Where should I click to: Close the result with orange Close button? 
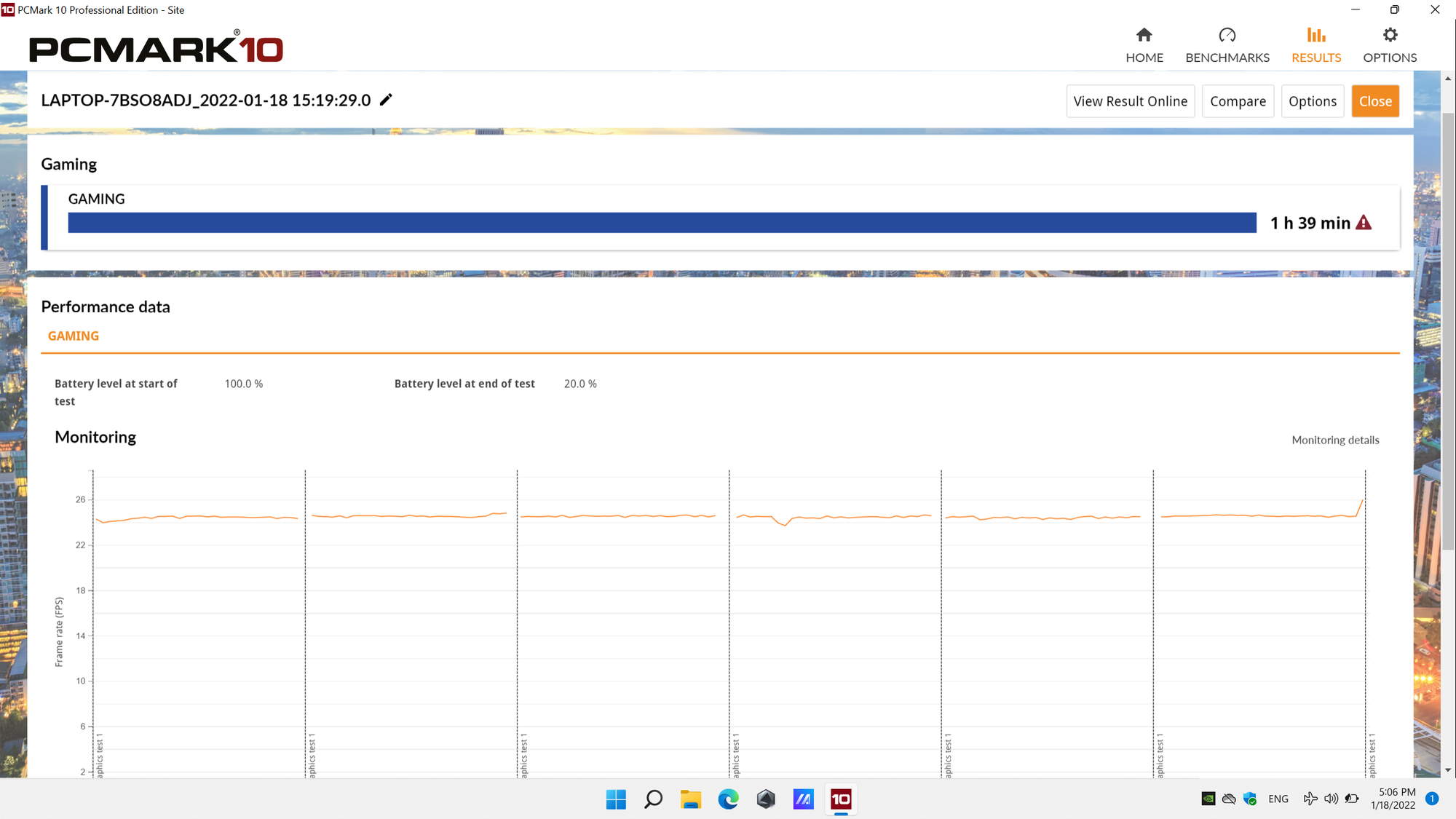tap(1375, 101)
